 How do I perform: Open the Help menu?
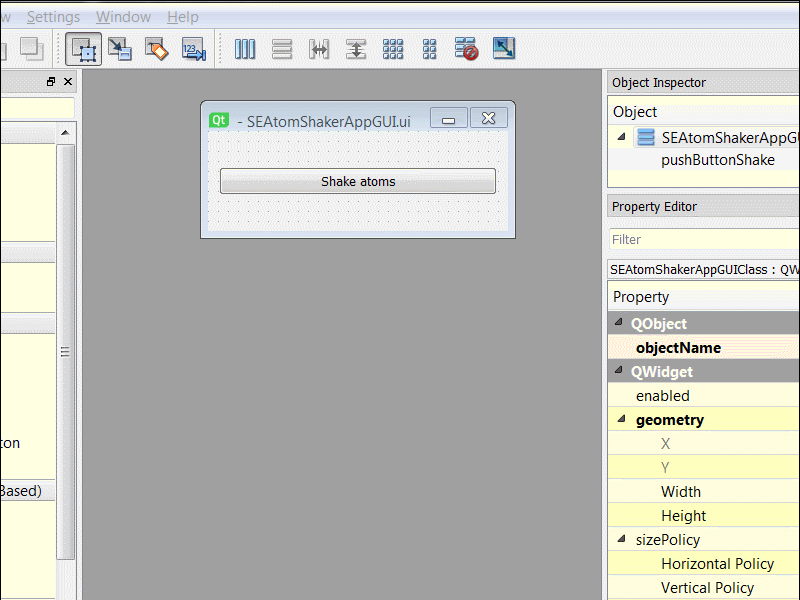(x=182, y=17)
